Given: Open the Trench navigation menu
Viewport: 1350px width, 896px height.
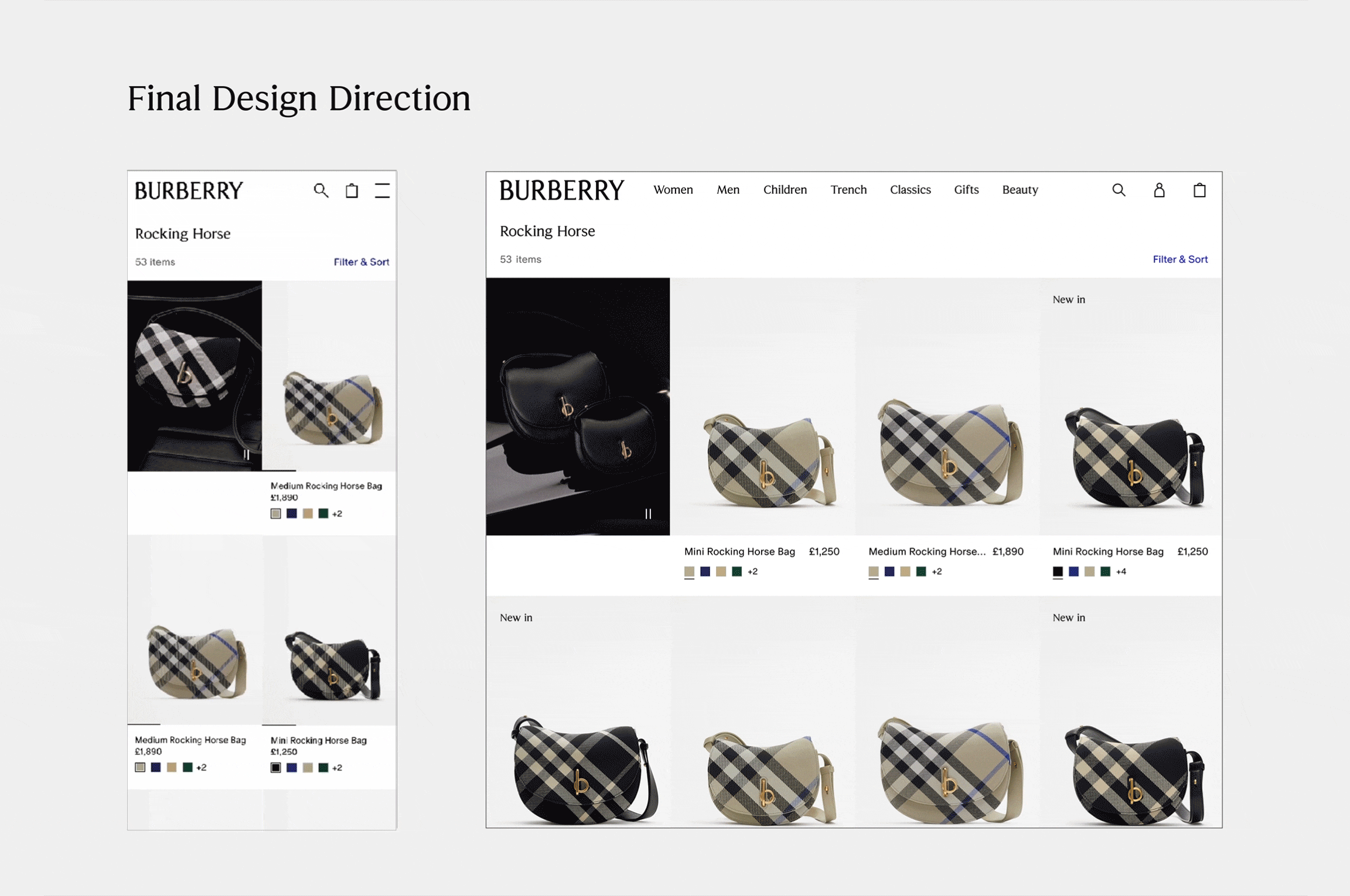Looking at the screenshot, I should coord(848,190).
